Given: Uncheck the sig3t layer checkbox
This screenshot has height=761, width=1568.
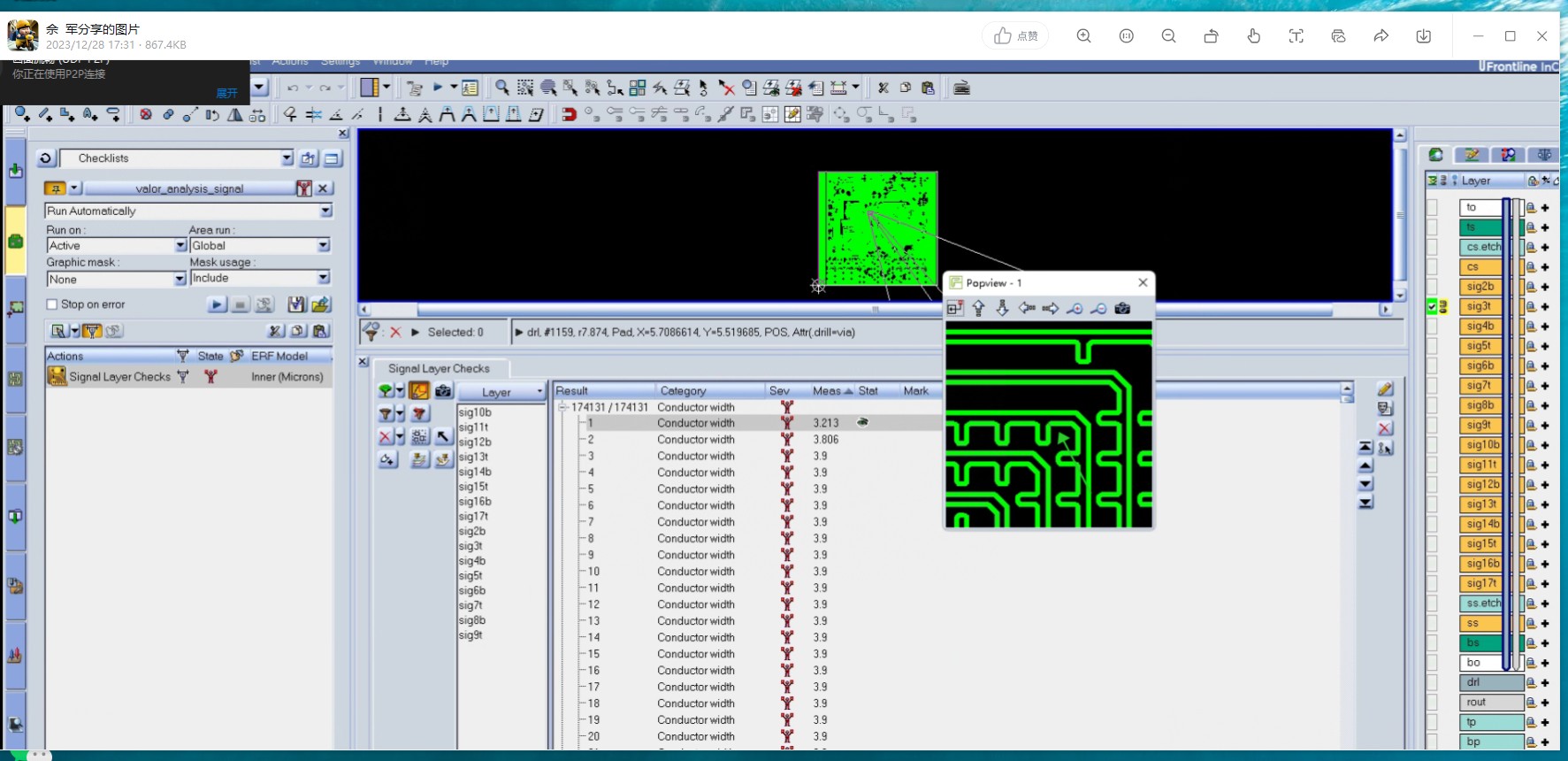Looking at the screenshot, I should click(1432, 307).
